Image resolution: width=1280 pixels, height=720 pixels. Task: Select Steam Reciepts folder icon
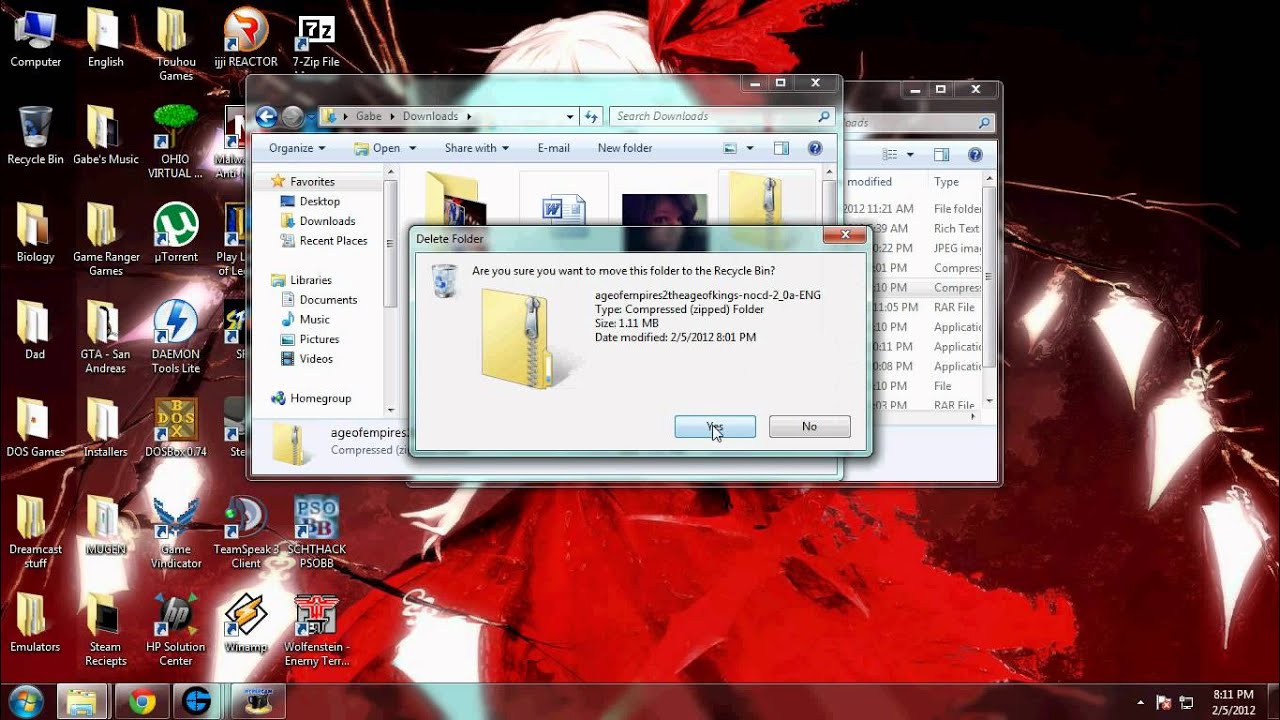tap(106, 630)
